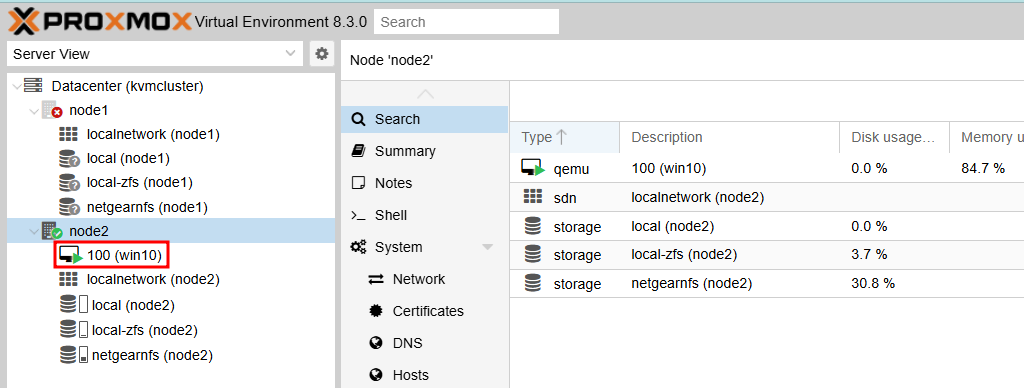This screenshot has height=388, width=1024.
Task: Sort by the Description column header
Action: tap(729, 137)
